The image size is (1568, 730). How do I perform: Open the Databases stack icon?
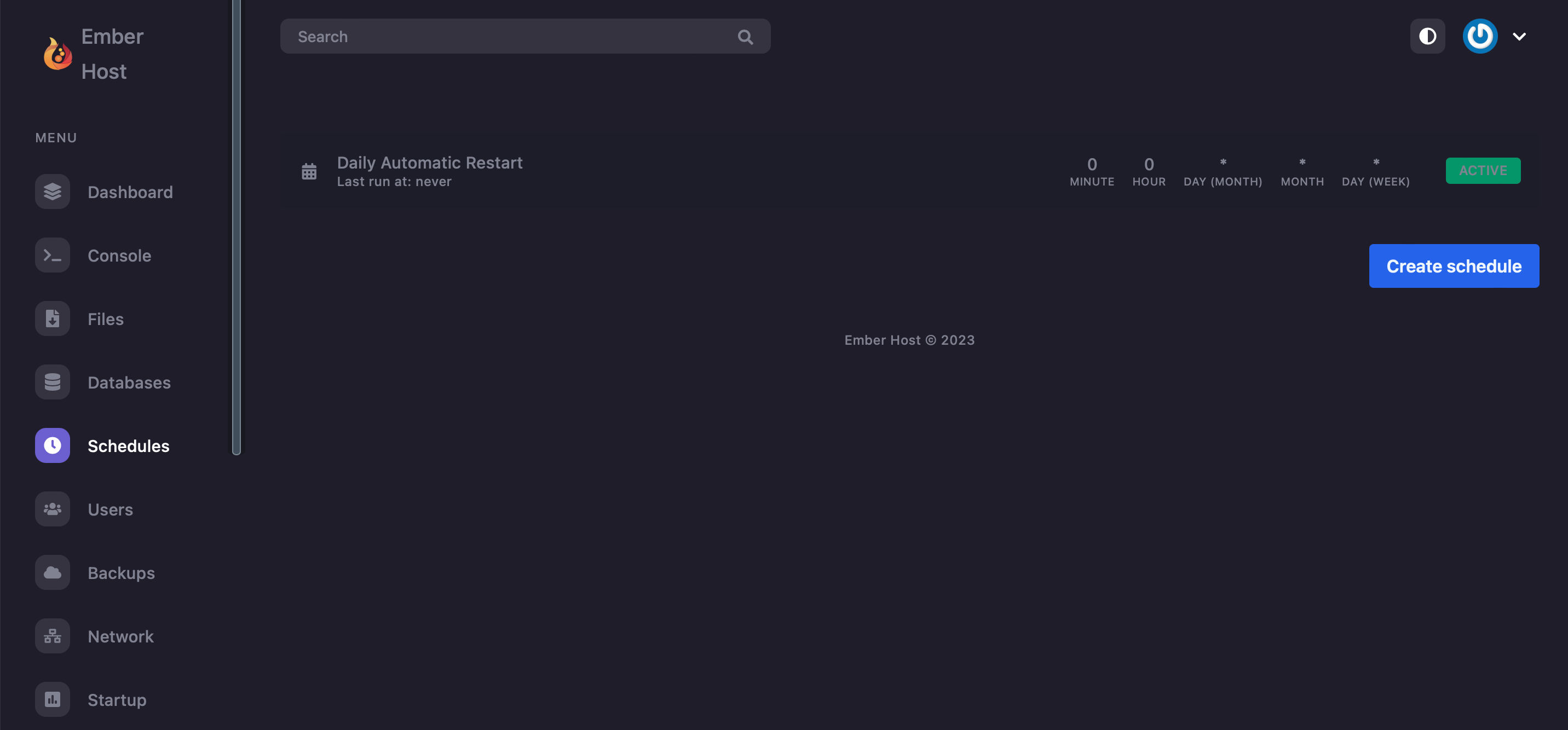click(x=53, y=382)
